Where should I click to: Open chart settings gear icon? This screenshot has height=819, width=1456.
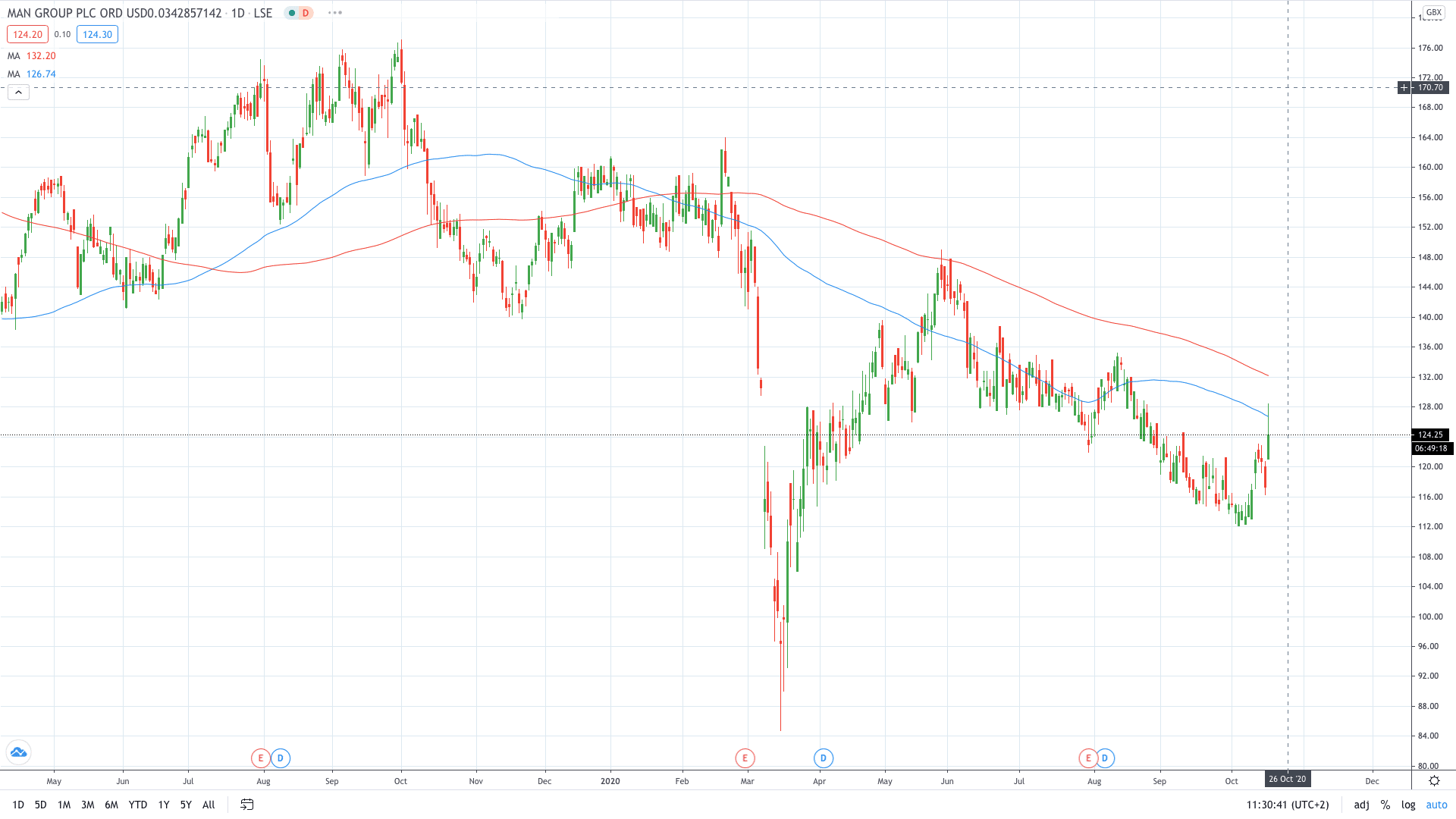point(1434,780)
